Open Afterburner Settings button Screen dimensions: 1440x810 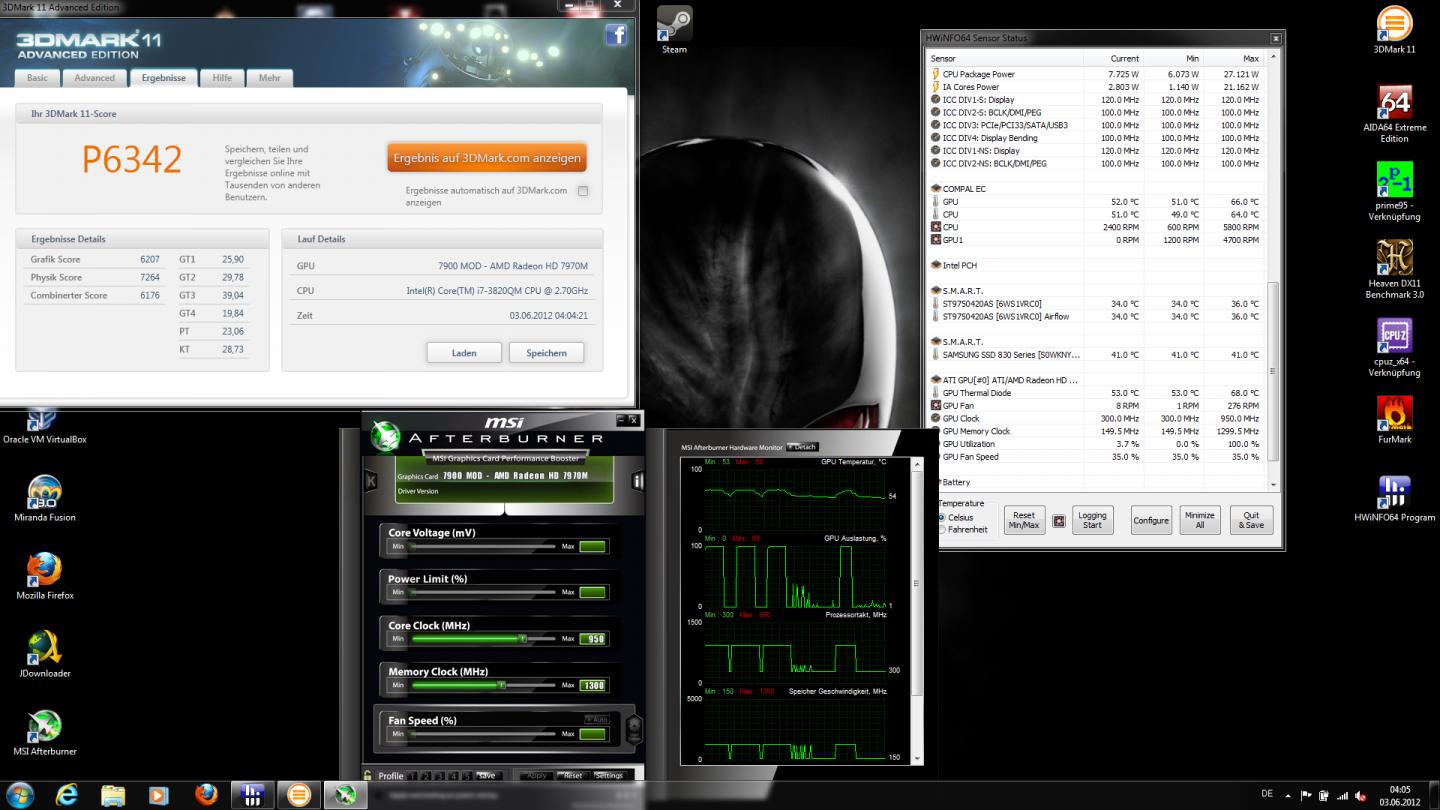pos(609,775)
